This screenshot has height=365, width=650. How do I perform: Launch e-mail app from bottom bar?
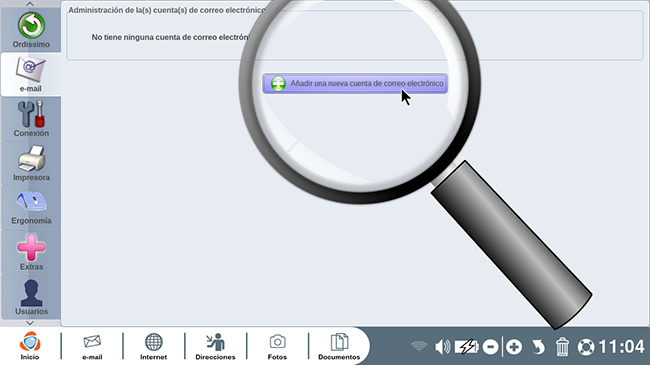(x=92, y=346)
